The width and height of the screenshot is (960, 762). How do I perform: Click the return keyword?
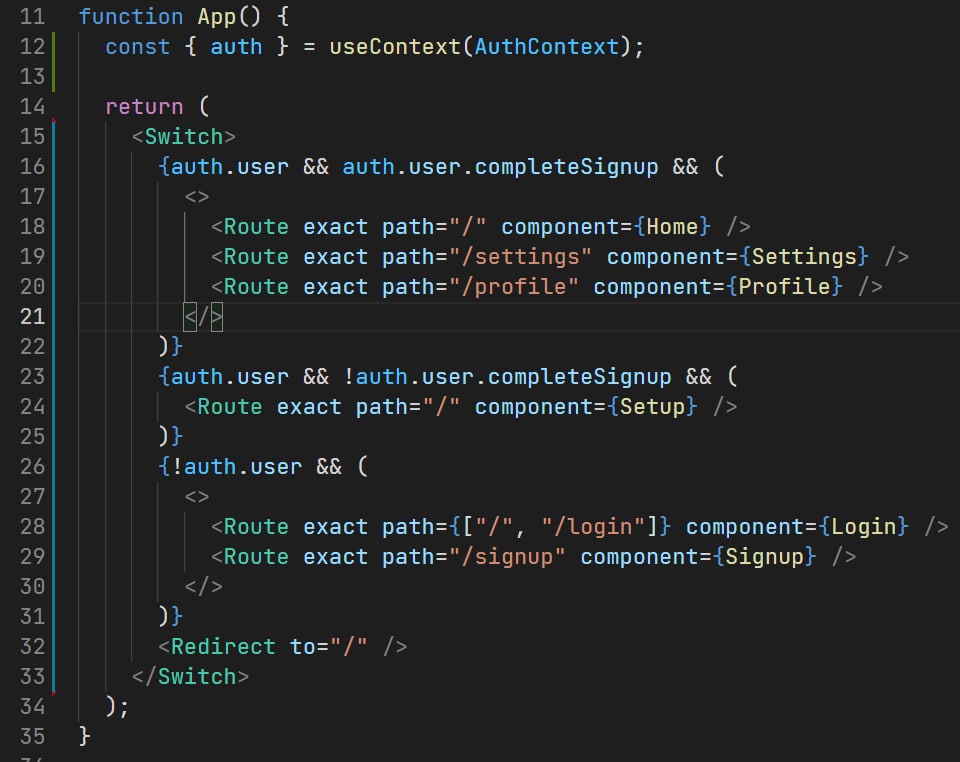pyautogui.click(x=144, y=106)
